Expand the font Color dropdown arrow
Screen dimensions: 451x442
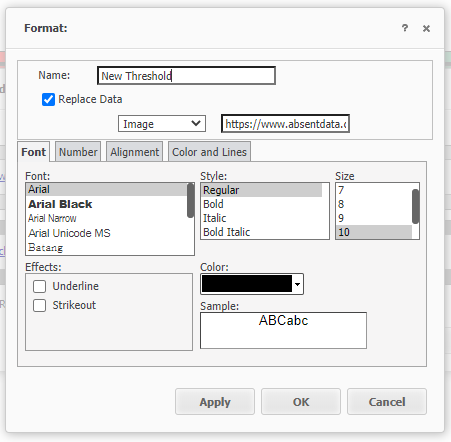coord(297,284)
